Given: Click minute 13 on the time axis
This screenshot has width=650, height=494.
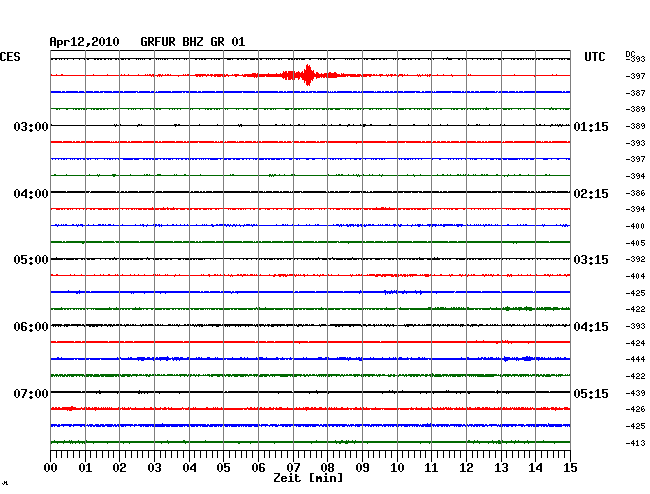Looking at the screenshot, I should [501, 467].
